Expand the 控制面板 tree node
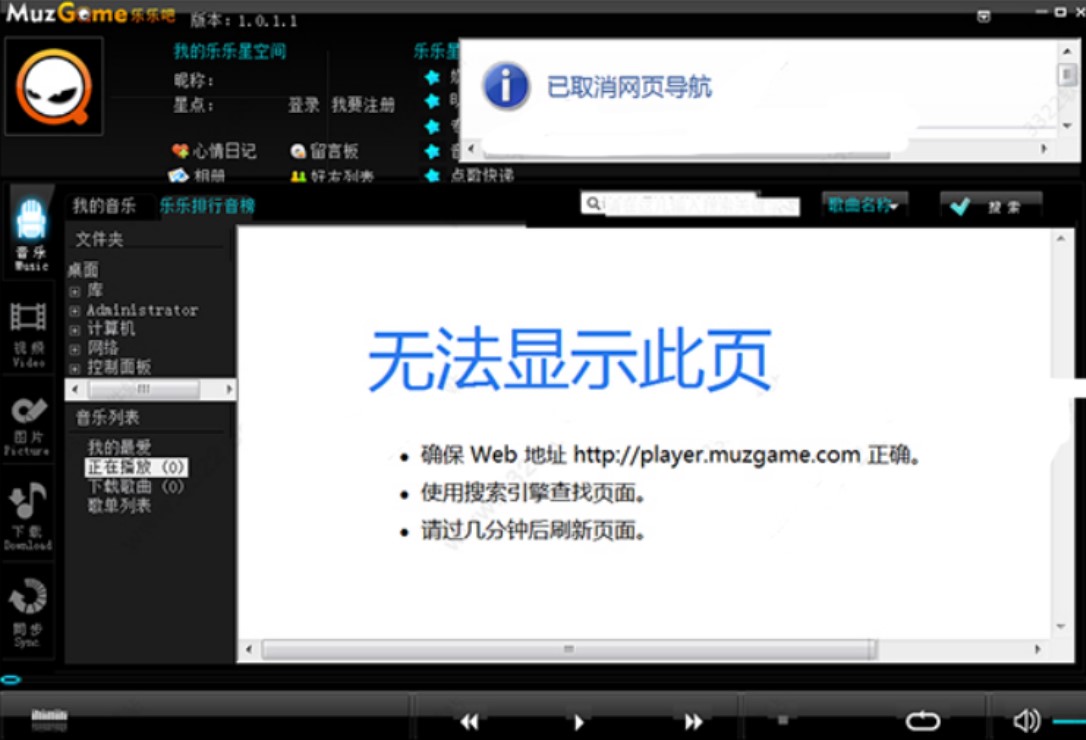The height and width of the screenshot is (740, 1086). pyautogui.click(x=75, y=369)
